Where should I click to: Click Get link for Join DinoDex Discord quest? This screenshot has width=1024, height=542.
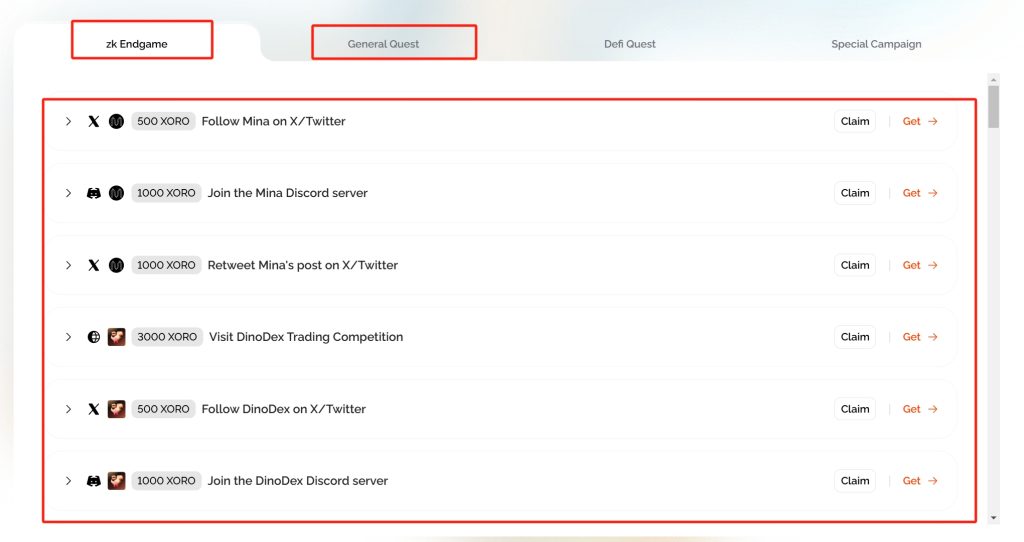(920, 481)
